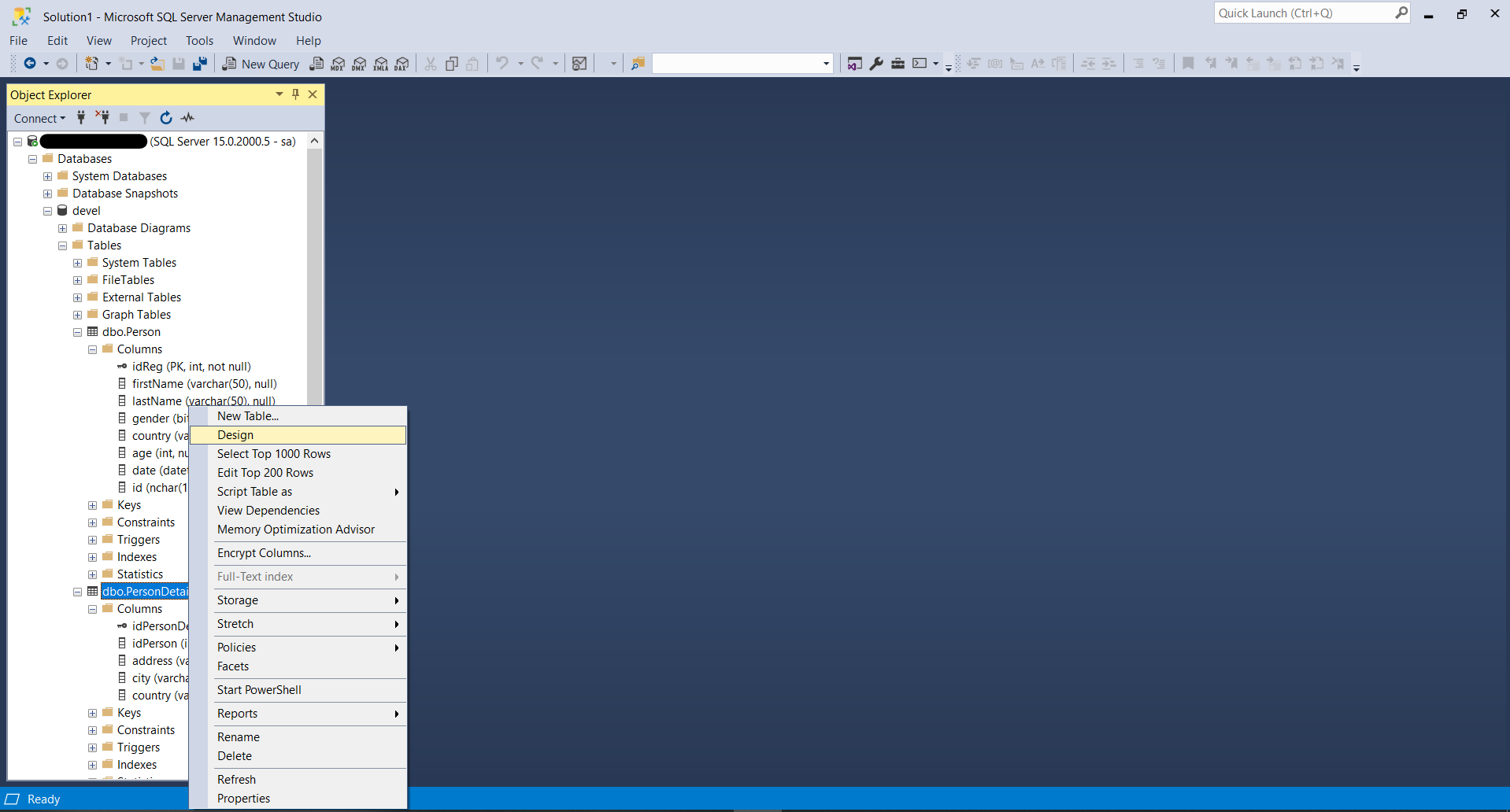1510x812 pixels.
Task: Refresh Object Explorer with the refresh icon
Action: [166, 118]
